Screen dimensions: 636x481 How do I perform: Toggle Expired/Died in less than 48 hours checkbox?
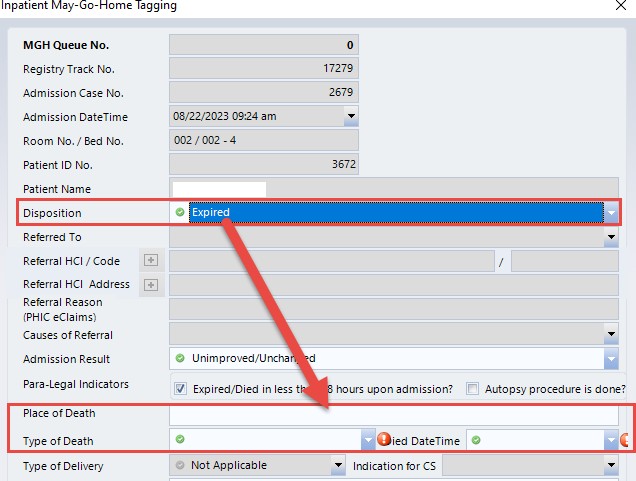181,389
